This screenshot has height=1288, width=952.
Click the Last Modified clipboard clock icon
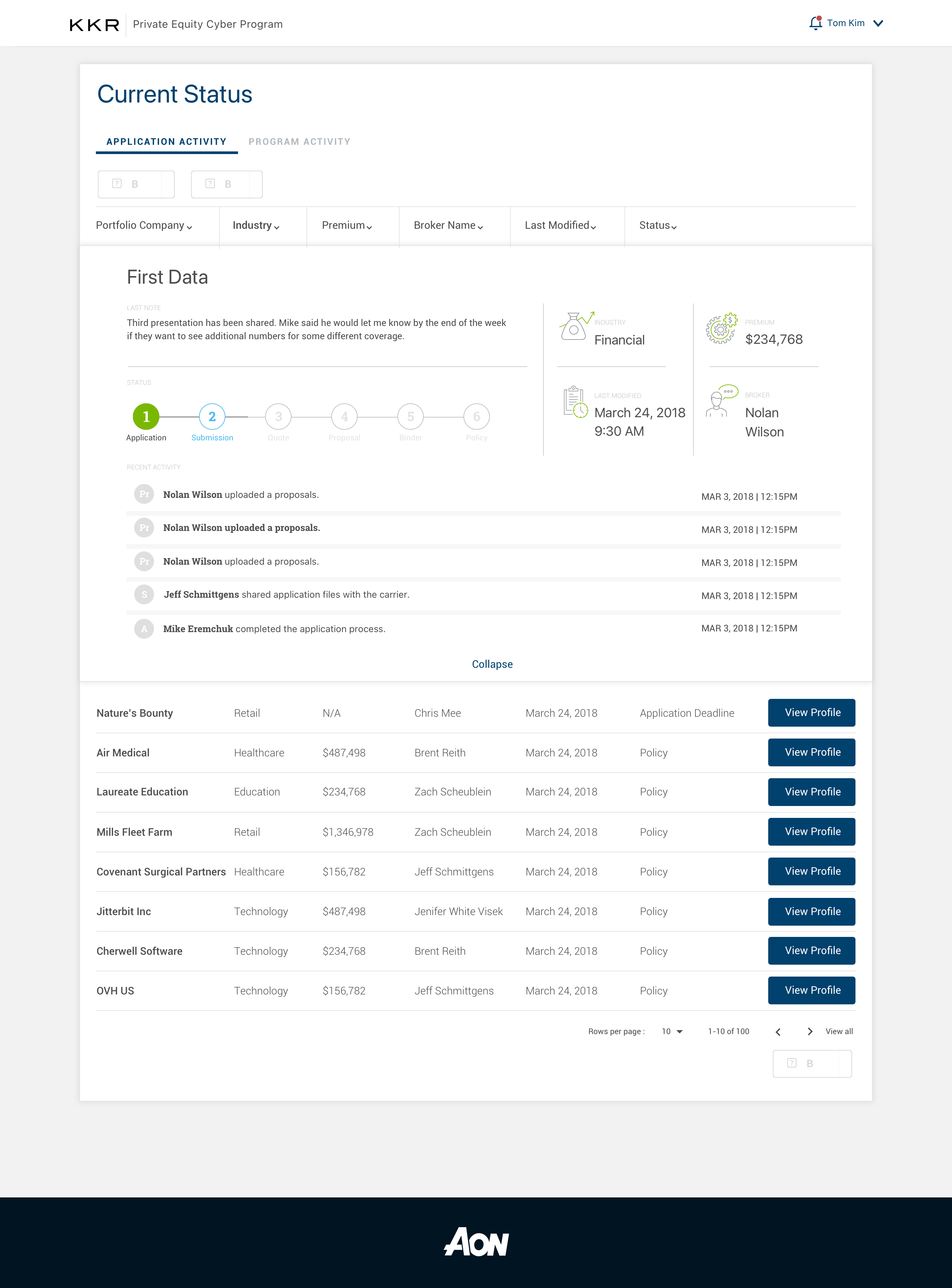(x=575, y=402)
